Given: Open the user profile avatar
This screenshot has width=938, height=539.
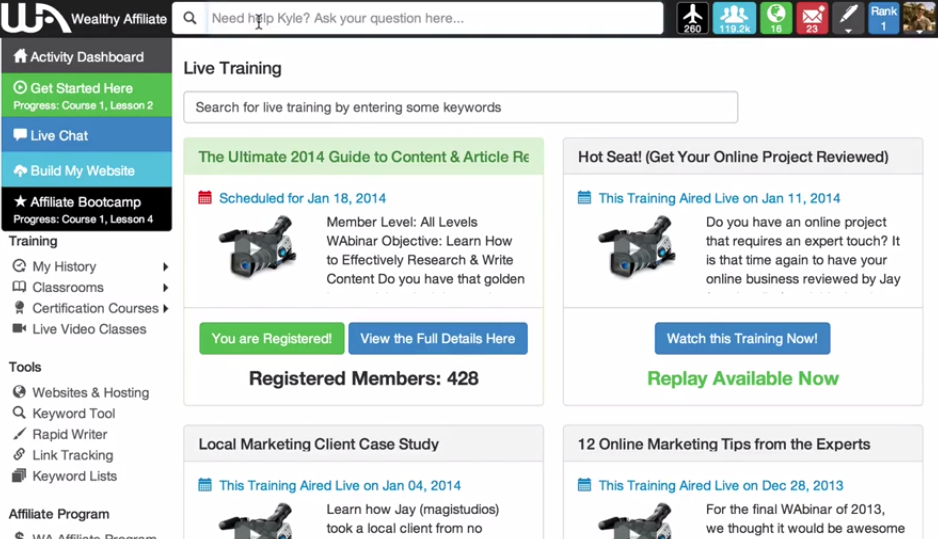Looking at the screenshot, I should click(x=919, y=18).
